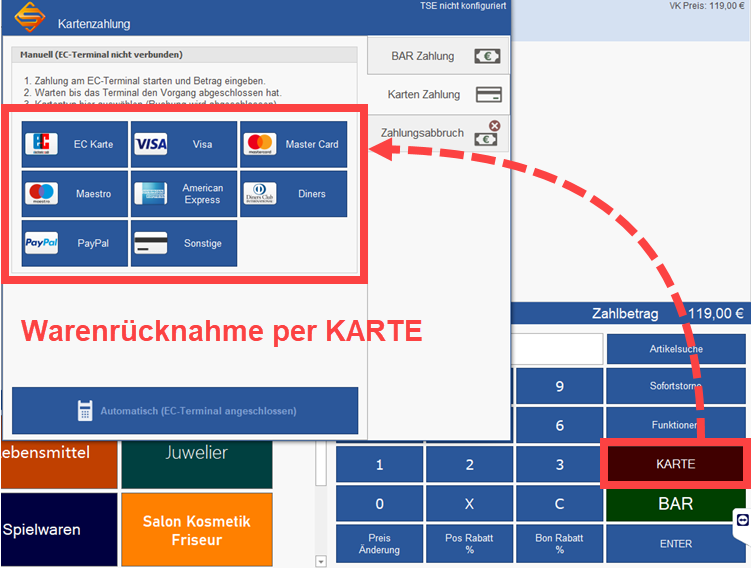Click the American Express card icon
Screen dimensions: 751x568
coord(151,193)
